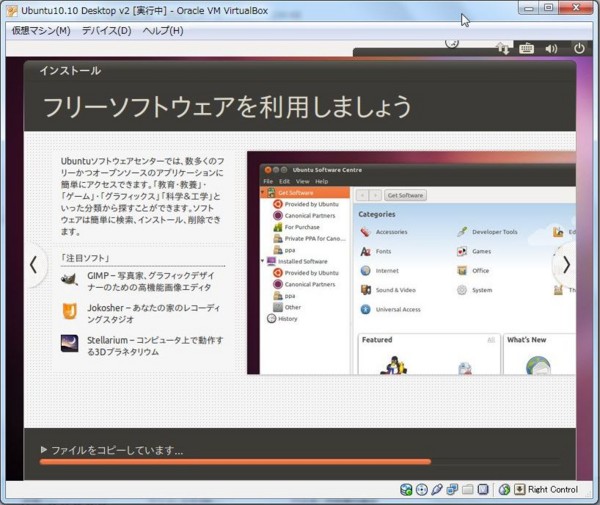Click the VirtualBox title bar icon
This screenshot has width=600, height=505.
click(x=12, y=11)
